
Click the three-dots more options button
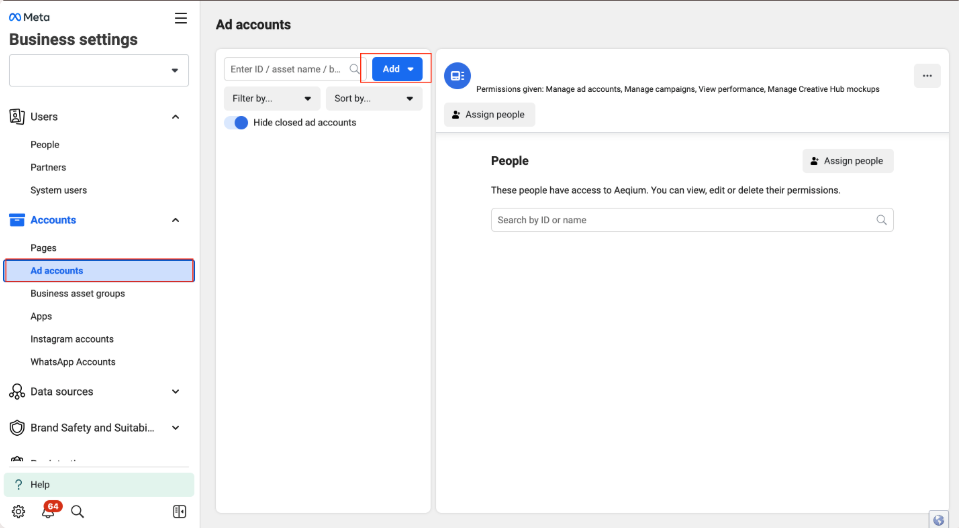(927, 76)
